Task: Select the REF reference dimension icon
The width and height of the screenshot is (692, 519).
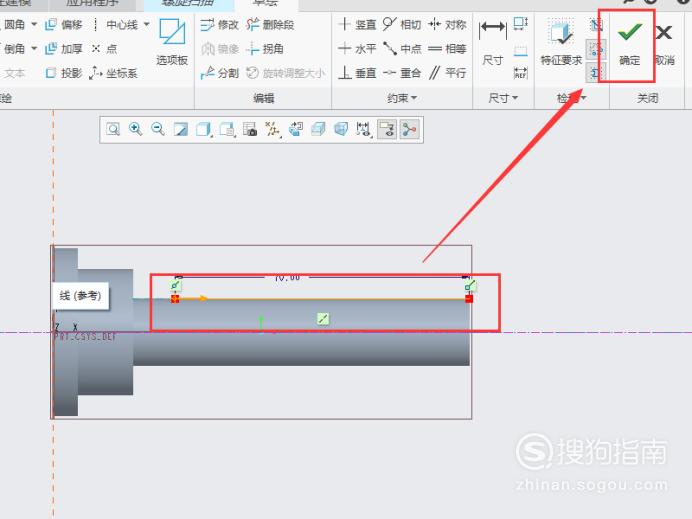Action: tap(521, 73)
